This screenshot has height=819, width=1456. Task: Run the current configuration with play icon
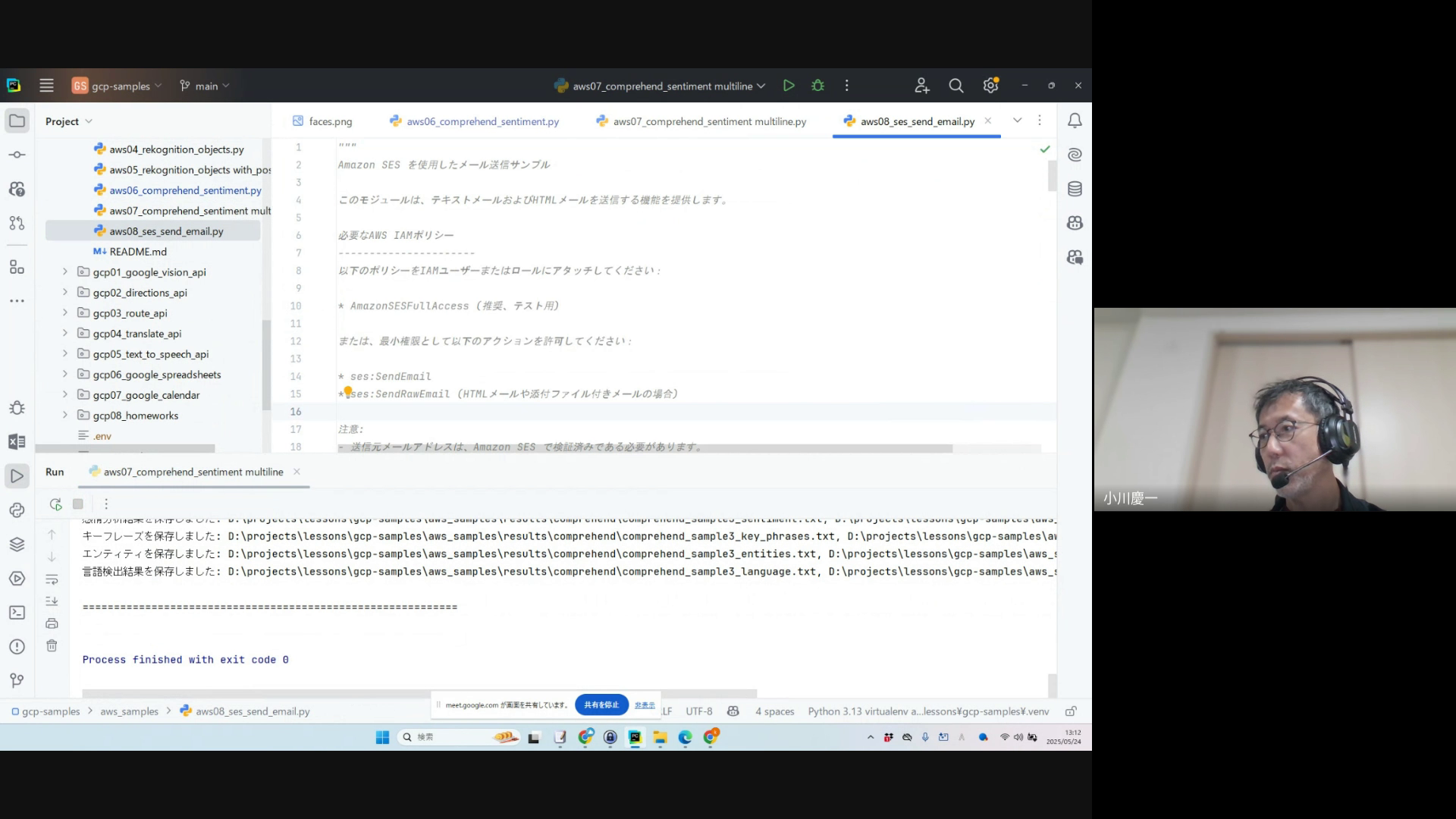789,86
